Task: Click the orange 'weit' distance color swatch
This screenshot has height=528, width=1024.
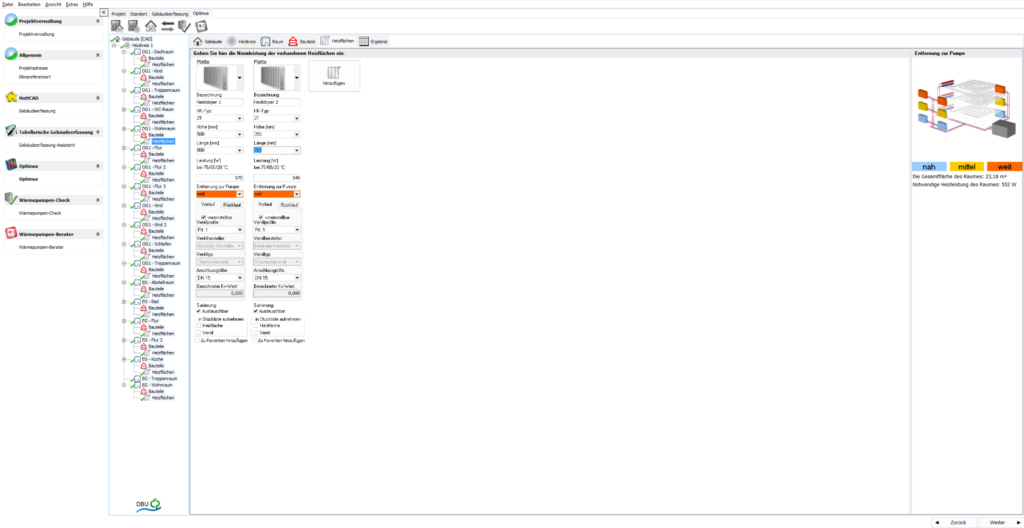Action: (x=1004, y=166)
